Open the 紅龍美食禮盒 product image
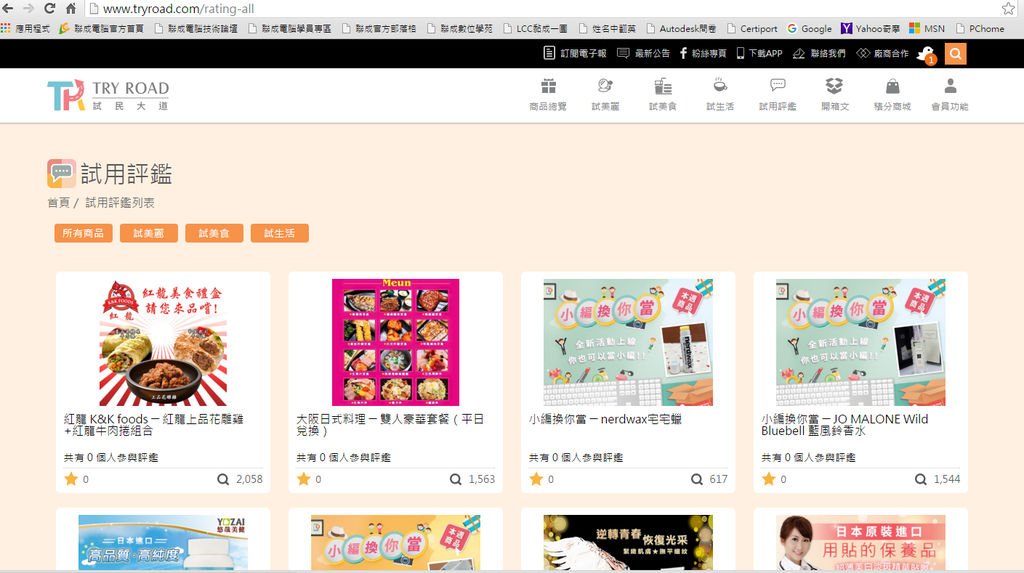Viewport: 1024px width, 573px height. tap(163, 342)
